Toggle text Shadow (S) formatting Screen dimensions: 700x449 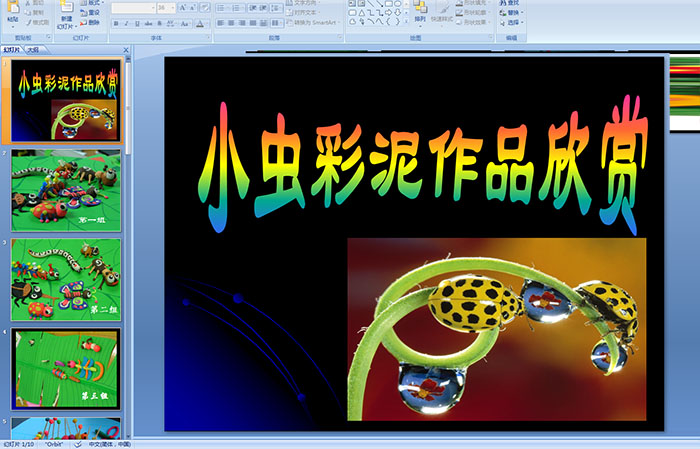[x=159, y=23]
